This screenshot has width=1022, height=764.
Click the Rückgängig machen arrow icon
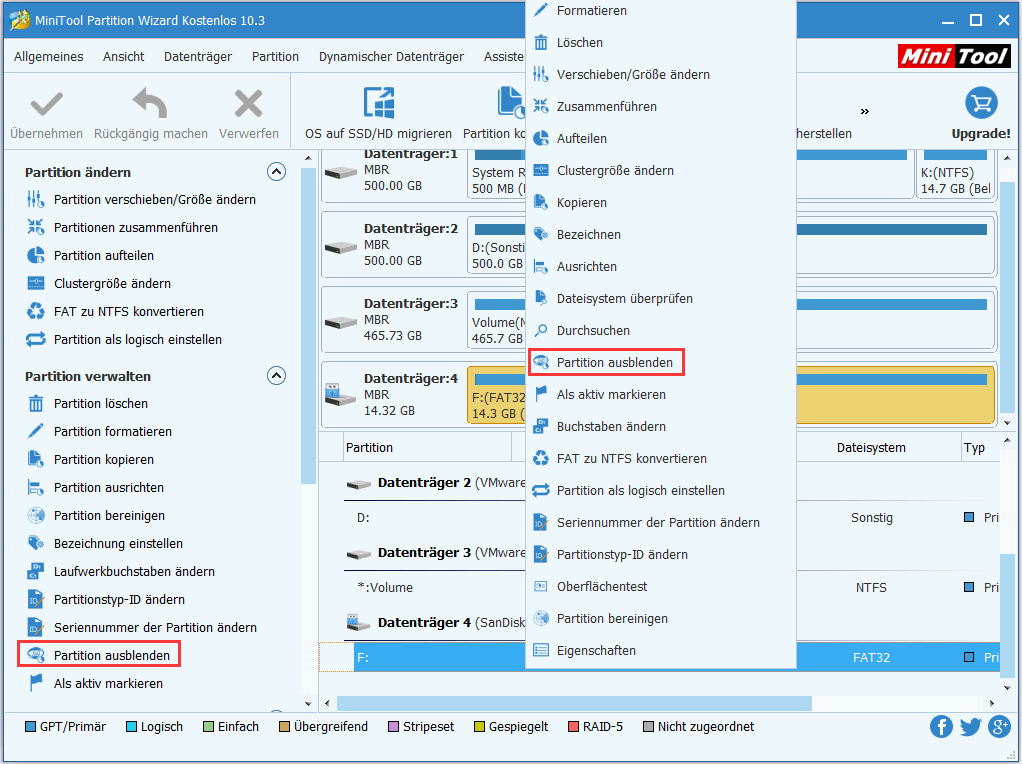[150, 104]
